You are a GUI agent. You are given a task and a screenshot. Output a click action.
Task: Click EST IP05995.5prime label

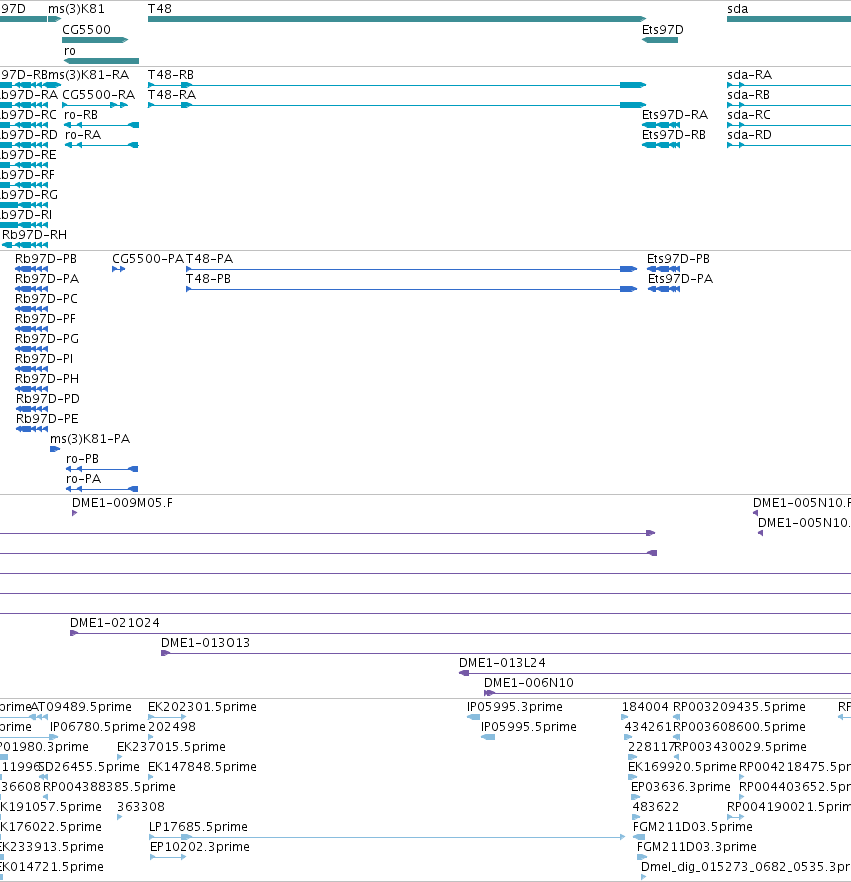pos(529,727)
